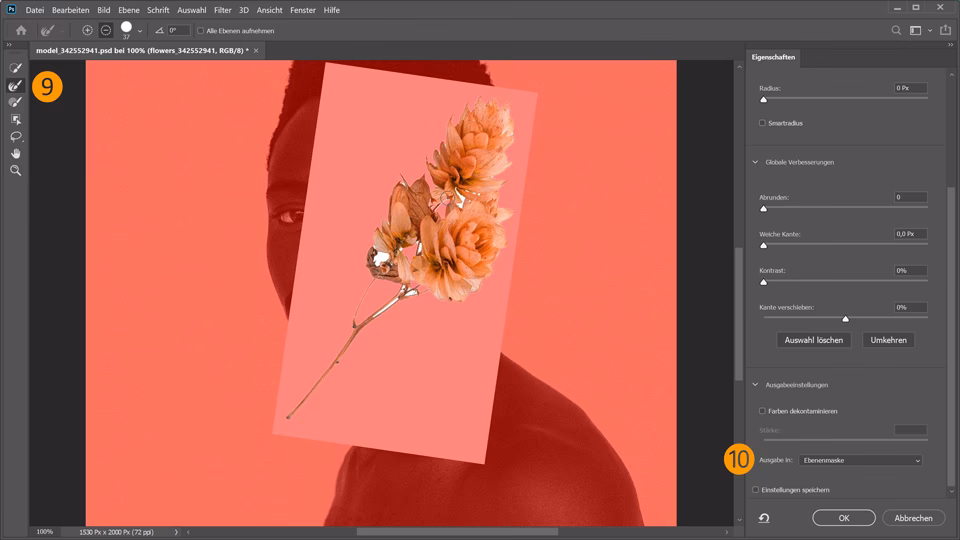The height and width of the screenshot is (540, 960).
Task: Click the canvas horizontal scrollbar
Action: (457, 532)
